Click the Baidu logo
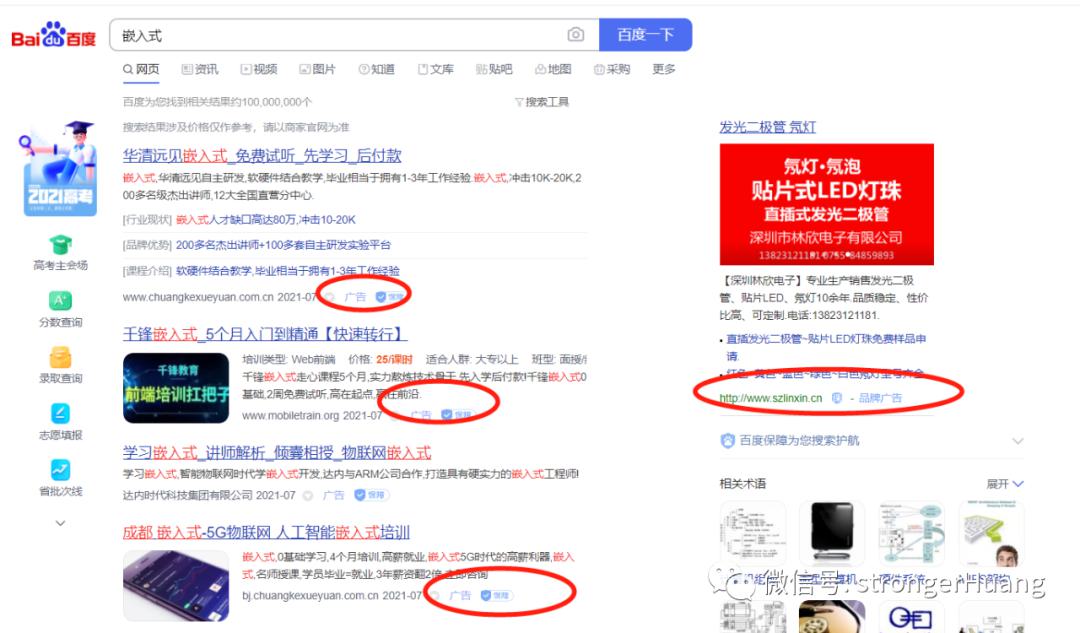Image resolution: width=1080 pixels, height=633 pixels. click(x=56, y=33)
